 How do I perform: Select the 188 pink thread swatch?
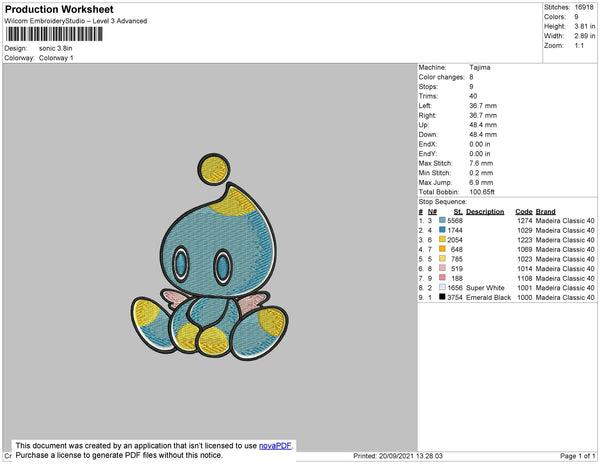(442, 278)
